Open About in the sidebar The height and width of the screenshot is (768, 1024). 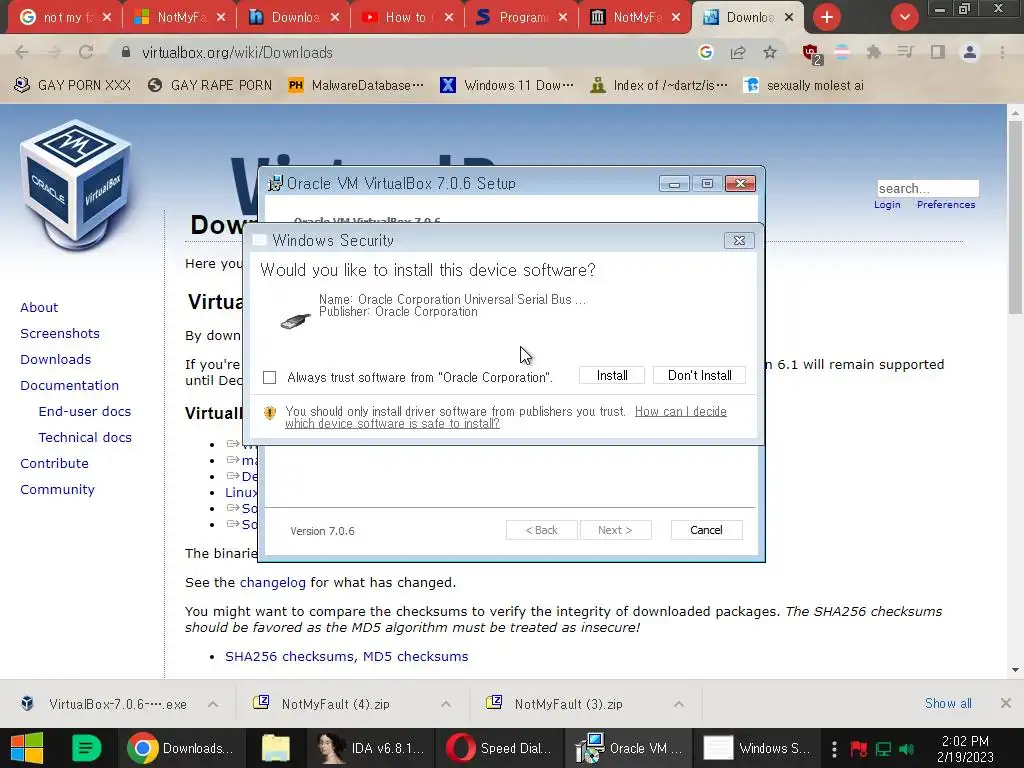[x=39, y=308]
